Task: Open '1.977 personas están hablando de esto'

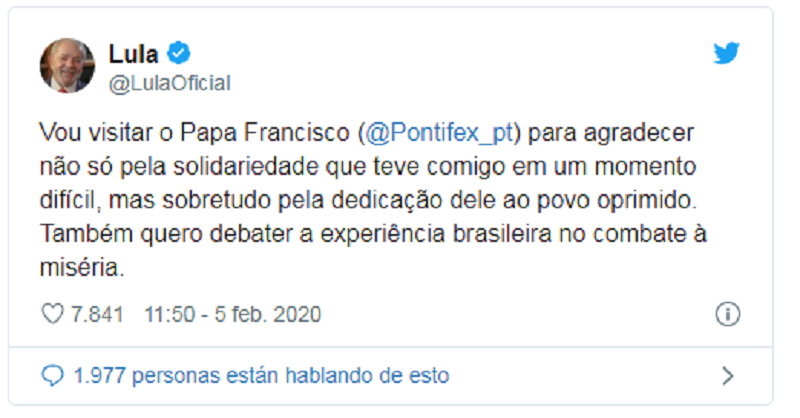Action: [x=261, y=376]
